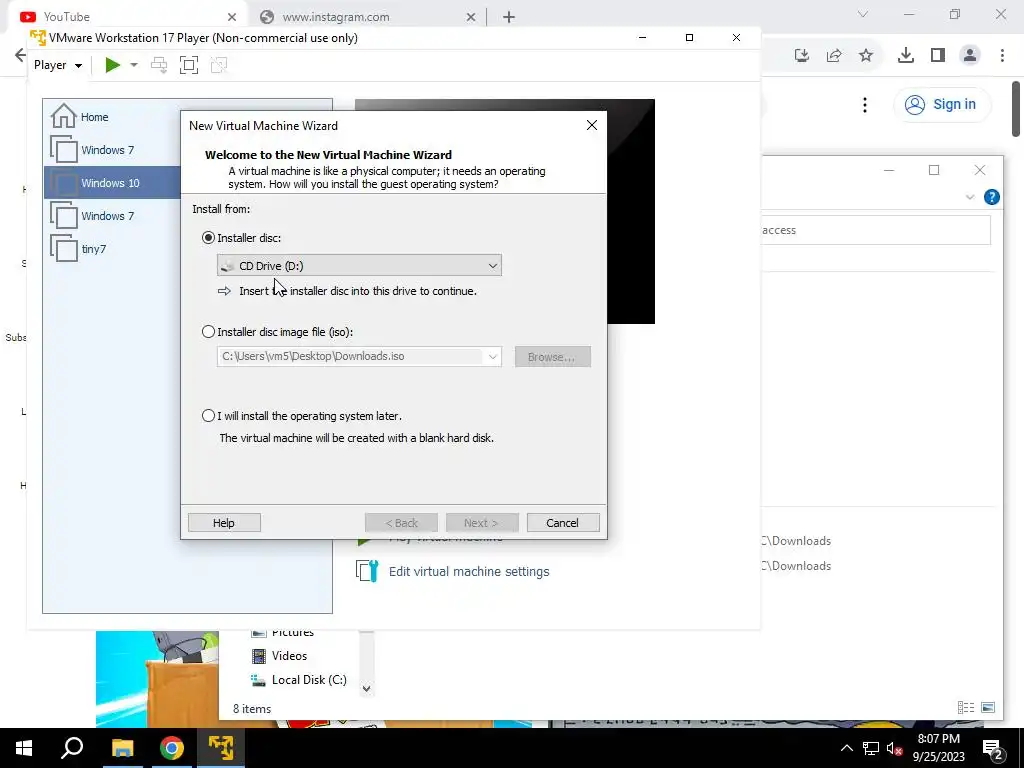Switch to the www.instagram.com browser tab
This screenshot has width=1024, height=768.
366,17
